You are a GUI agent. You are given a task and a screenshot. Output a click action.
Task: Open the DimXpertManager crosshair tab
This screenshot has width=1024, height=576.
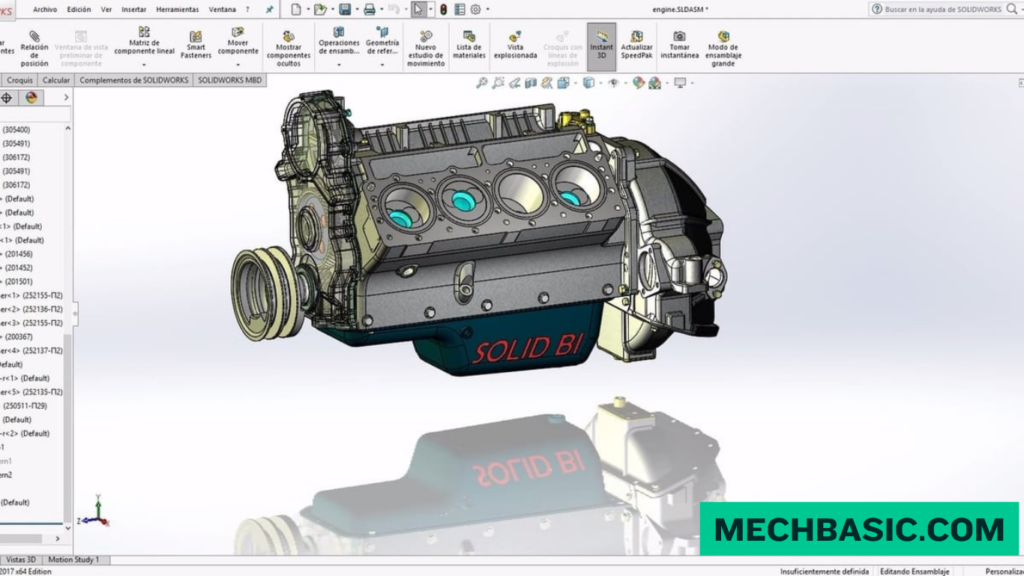click(x=7, y=97)
